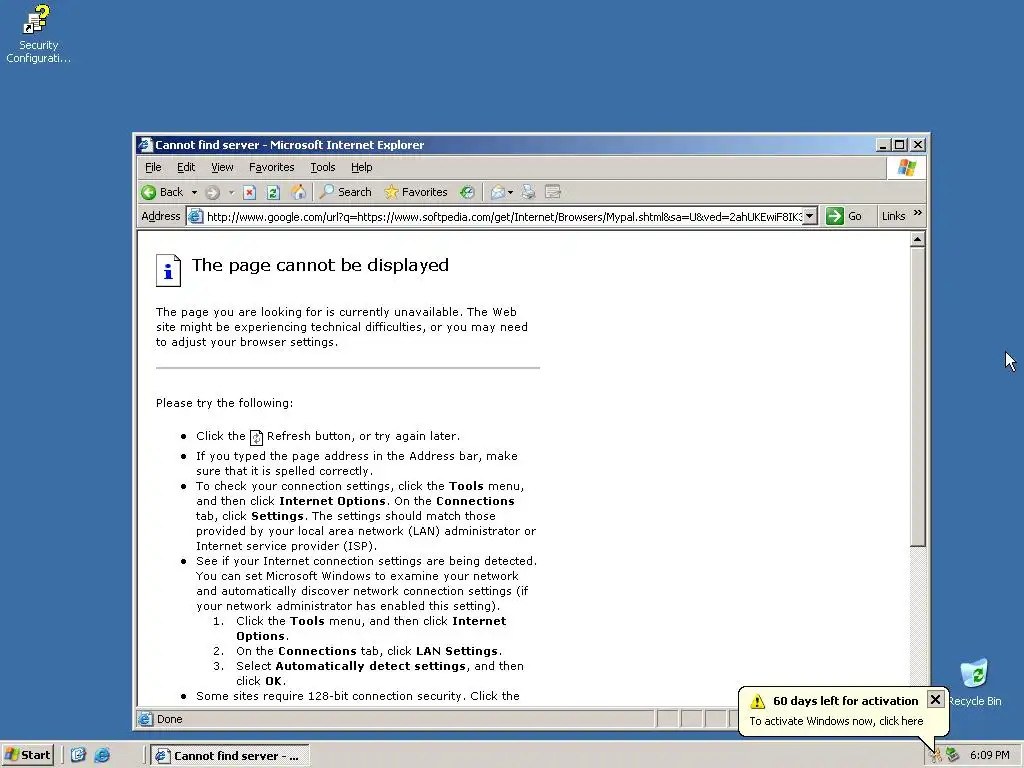Viewport: 1024px width, 768px height.
Task: Click the Mail envelope icon
Action: click(498, 192)
